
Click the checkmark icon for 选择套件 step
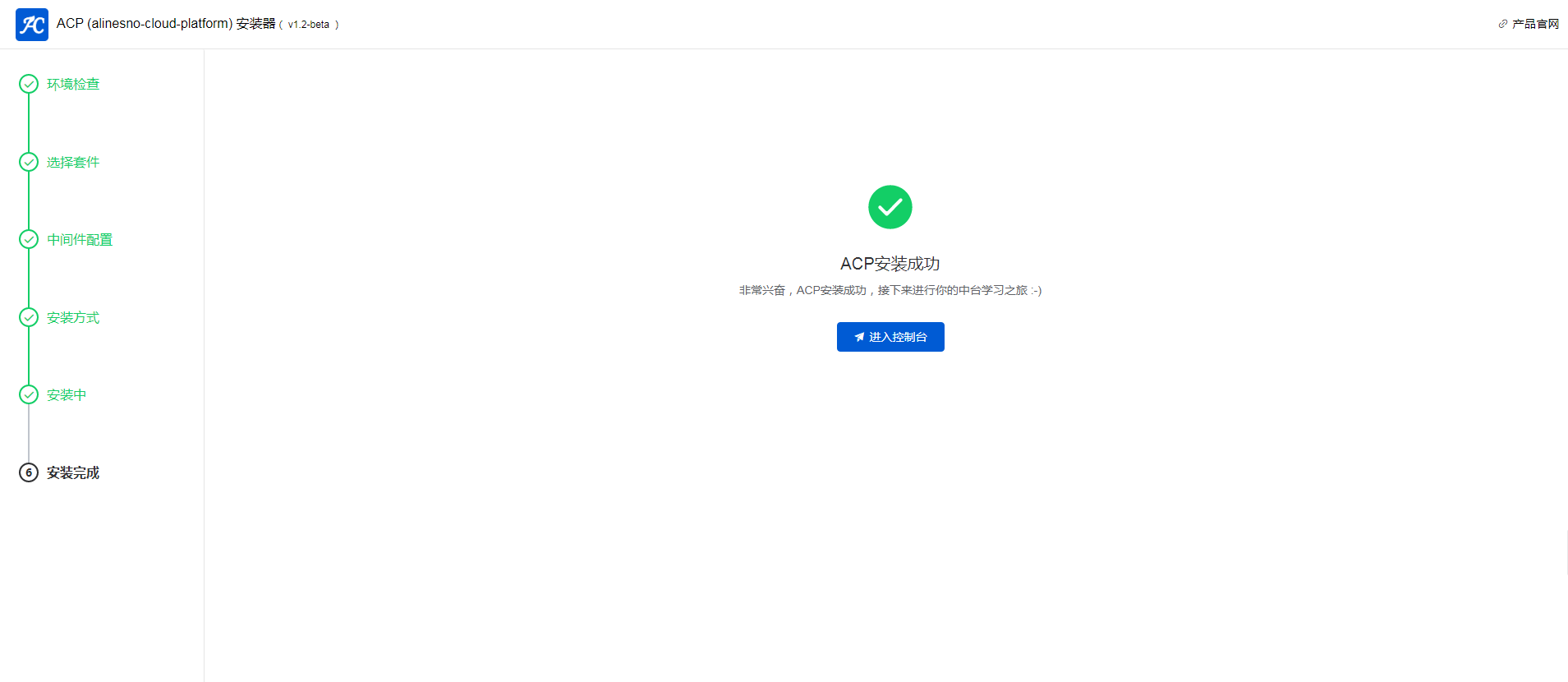click(29, 162)
